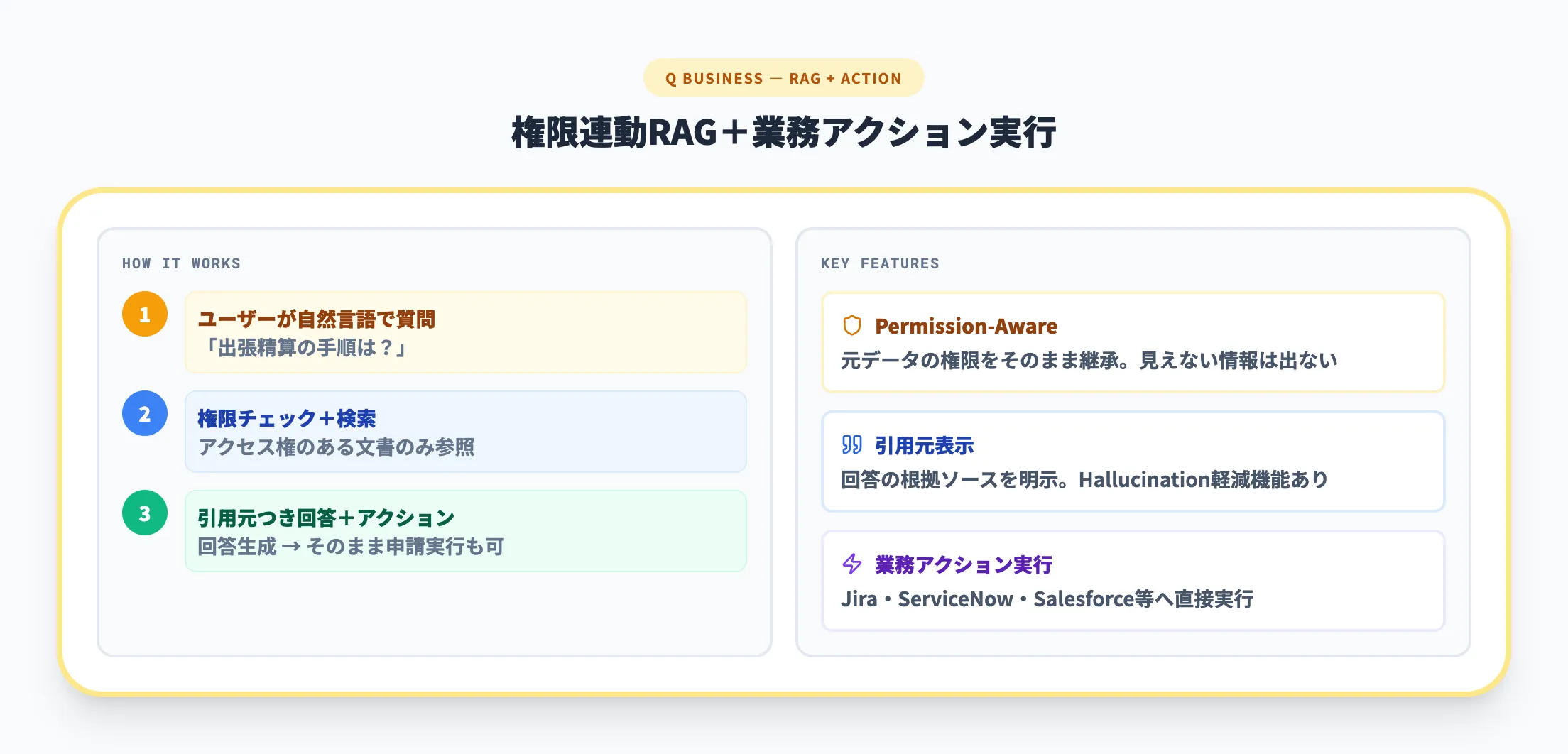Select the 引用元つき回答＋アクション step card
This screenshot has height=754, width=1568.
tap(466, 531)
